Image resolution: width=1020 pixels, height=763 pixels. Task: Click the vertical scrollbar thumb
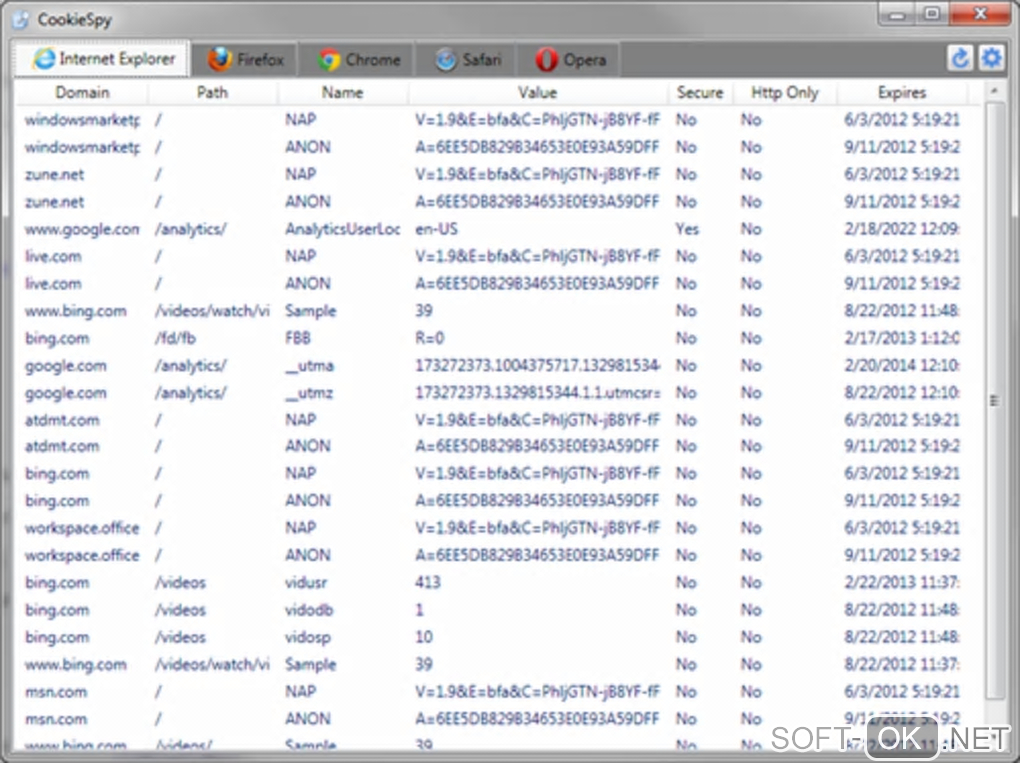click(994, 401)
